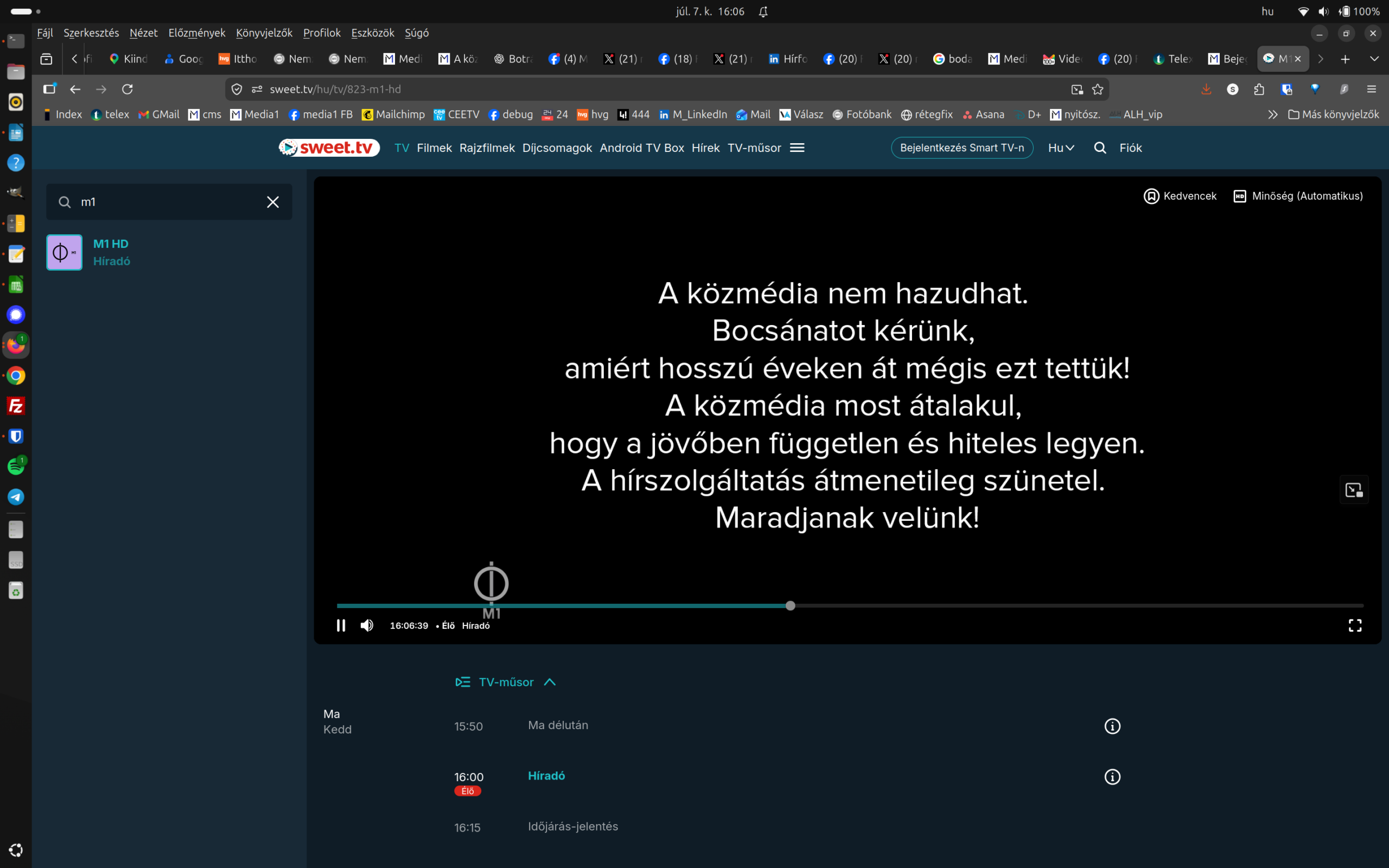The height and width of the screenshot is (868, 1389).
Task: Select Időjárás-jelentés at 16:15
Action: (x=573, y=827)
